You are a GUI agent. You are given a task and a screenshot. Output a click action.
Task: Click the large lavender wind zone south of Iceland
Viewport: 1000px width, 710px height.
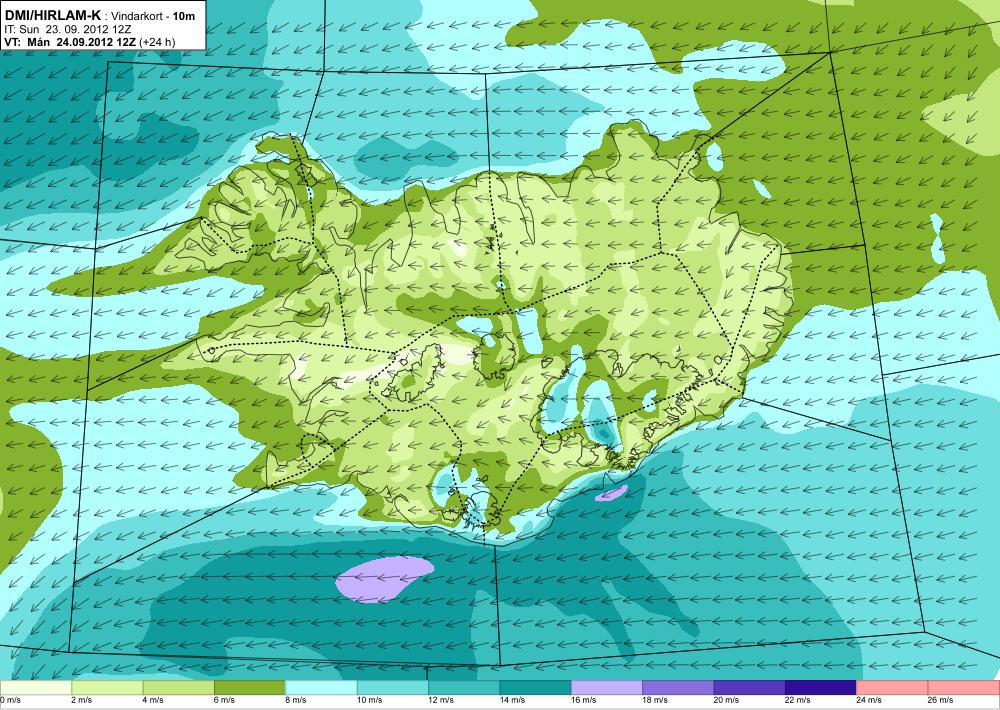384,579
